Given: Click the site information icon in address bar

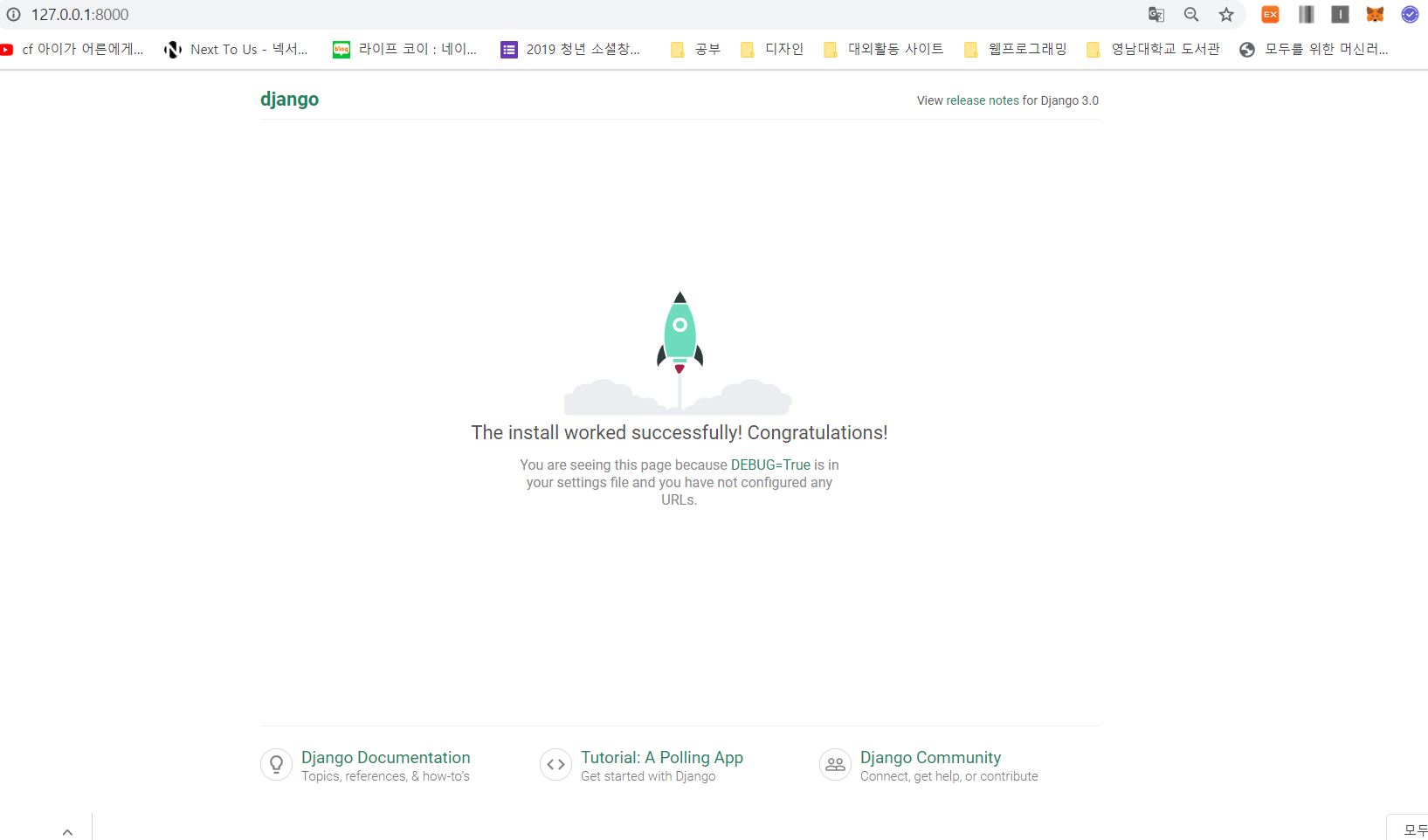Looking at the screenshot, I should point(13,14).
